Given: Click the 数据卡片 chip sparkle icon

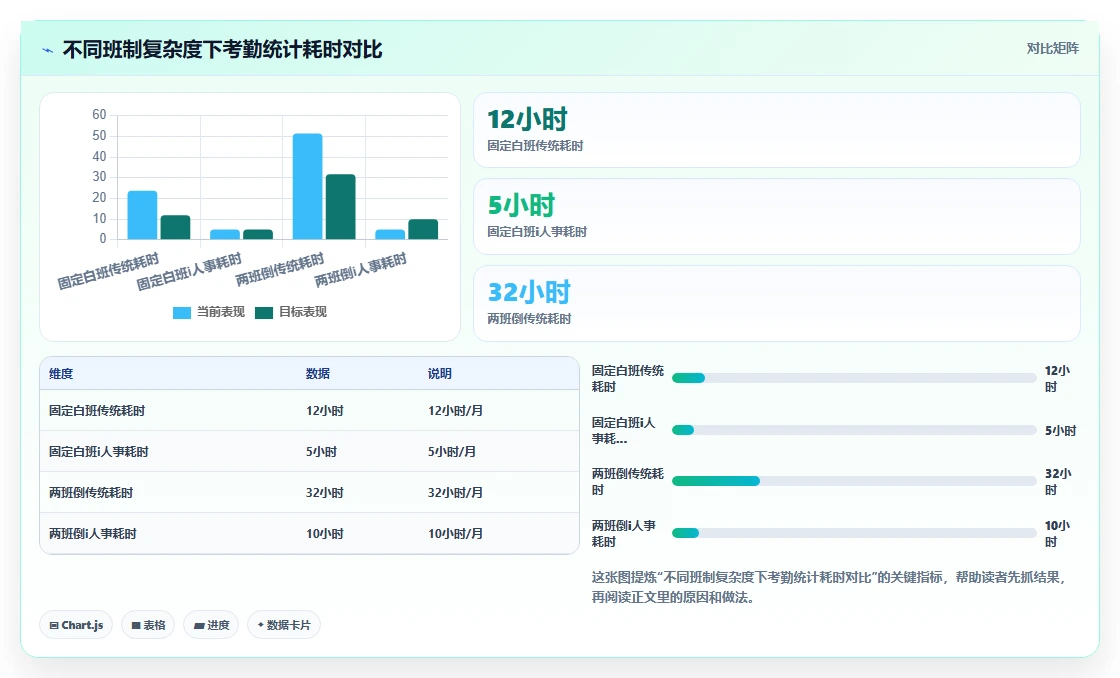Looking at the screenshot, I should coord(261,624).
